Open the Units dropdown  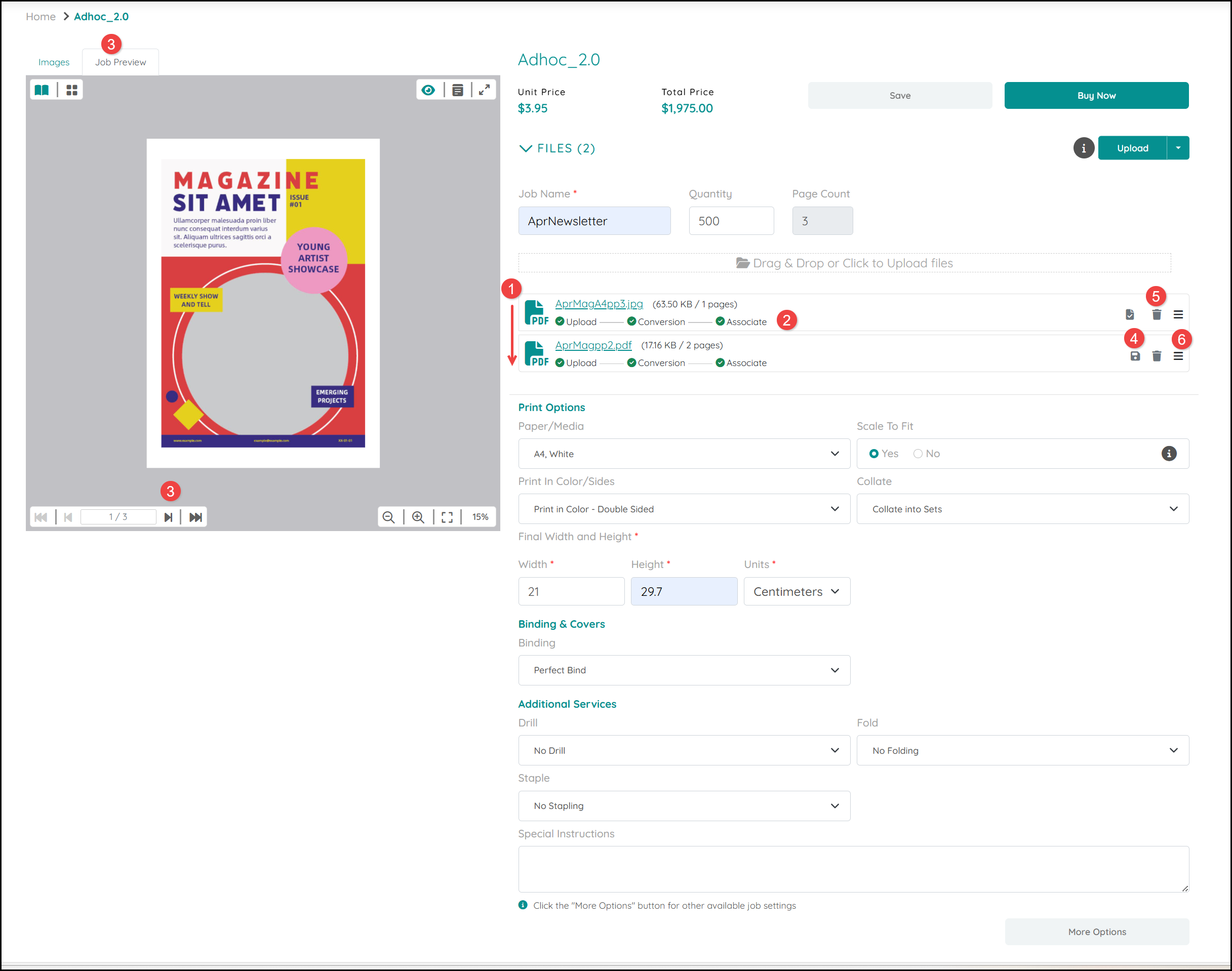tap(797, 591)
